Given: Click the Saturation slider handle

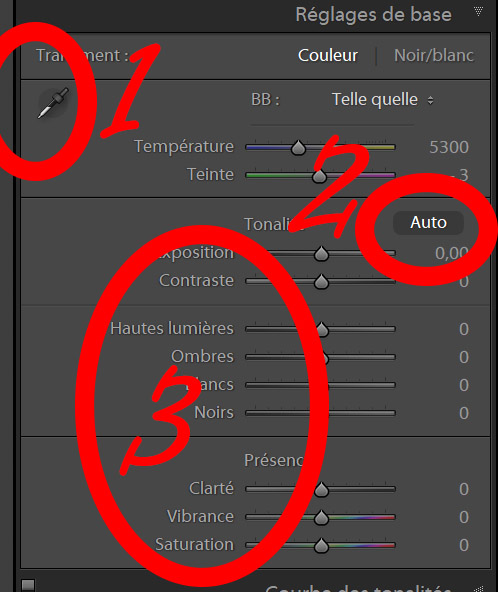Looking at the screenshot, I should pos(321,546).
